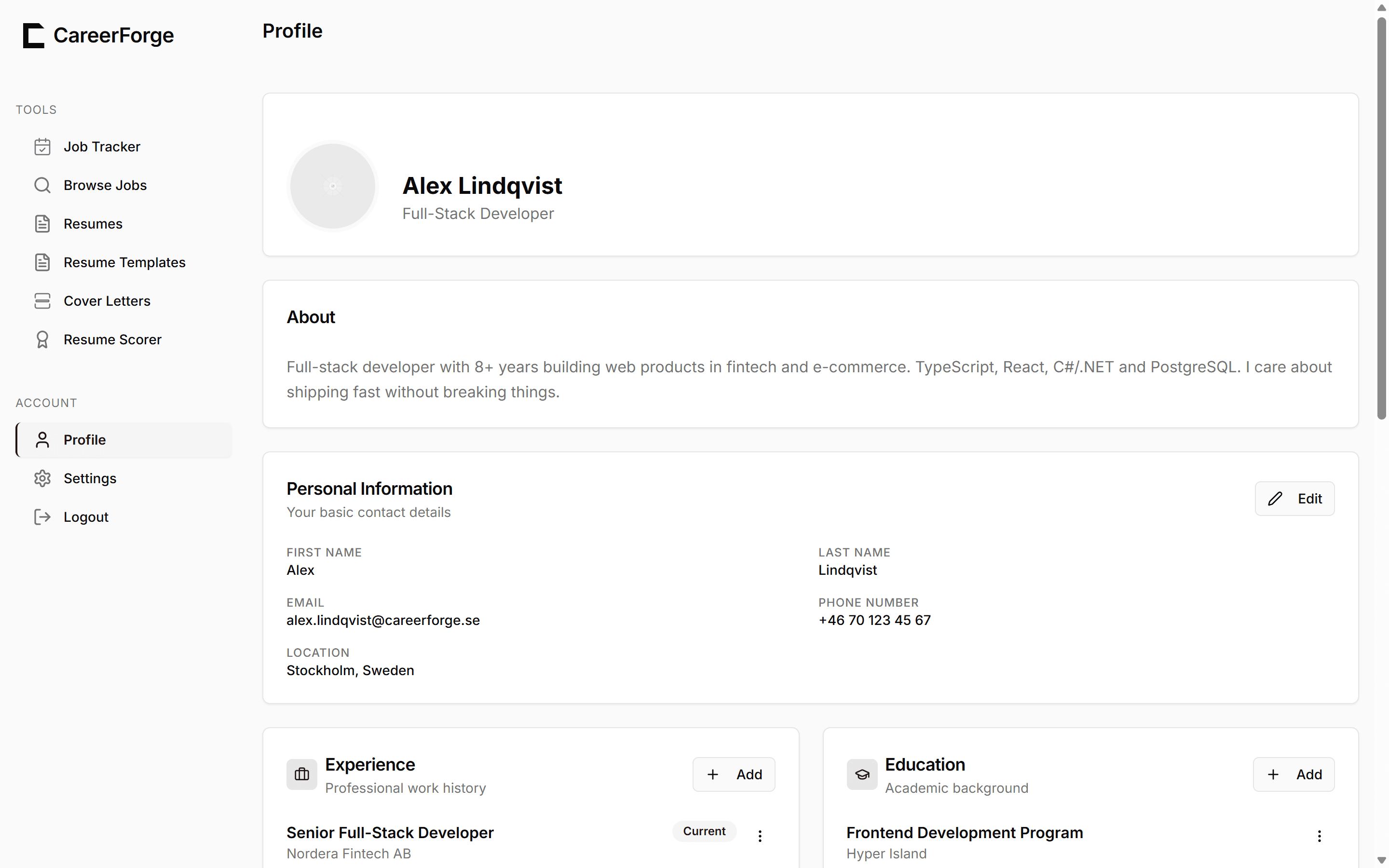Click the Profile page title
Image resolution: width=1389 pixels, height=868 pixels.
point(292,31)
